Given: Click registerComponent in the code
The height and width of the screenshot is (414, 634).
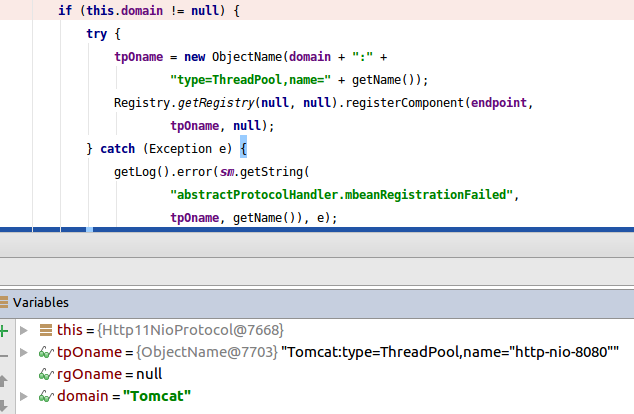Looking at the screenshot, I should pyautogui.click(x=404, y=103).
